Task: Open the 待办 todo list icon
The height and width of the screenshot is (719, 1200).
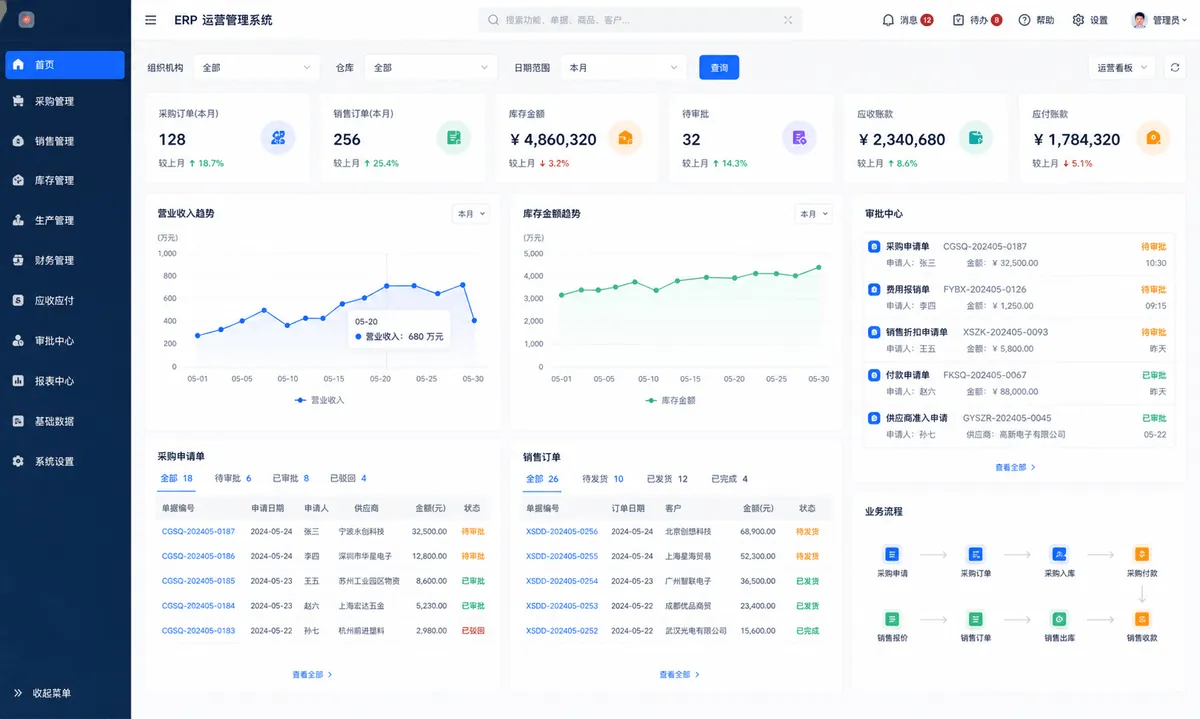Action: click(958, 20)
